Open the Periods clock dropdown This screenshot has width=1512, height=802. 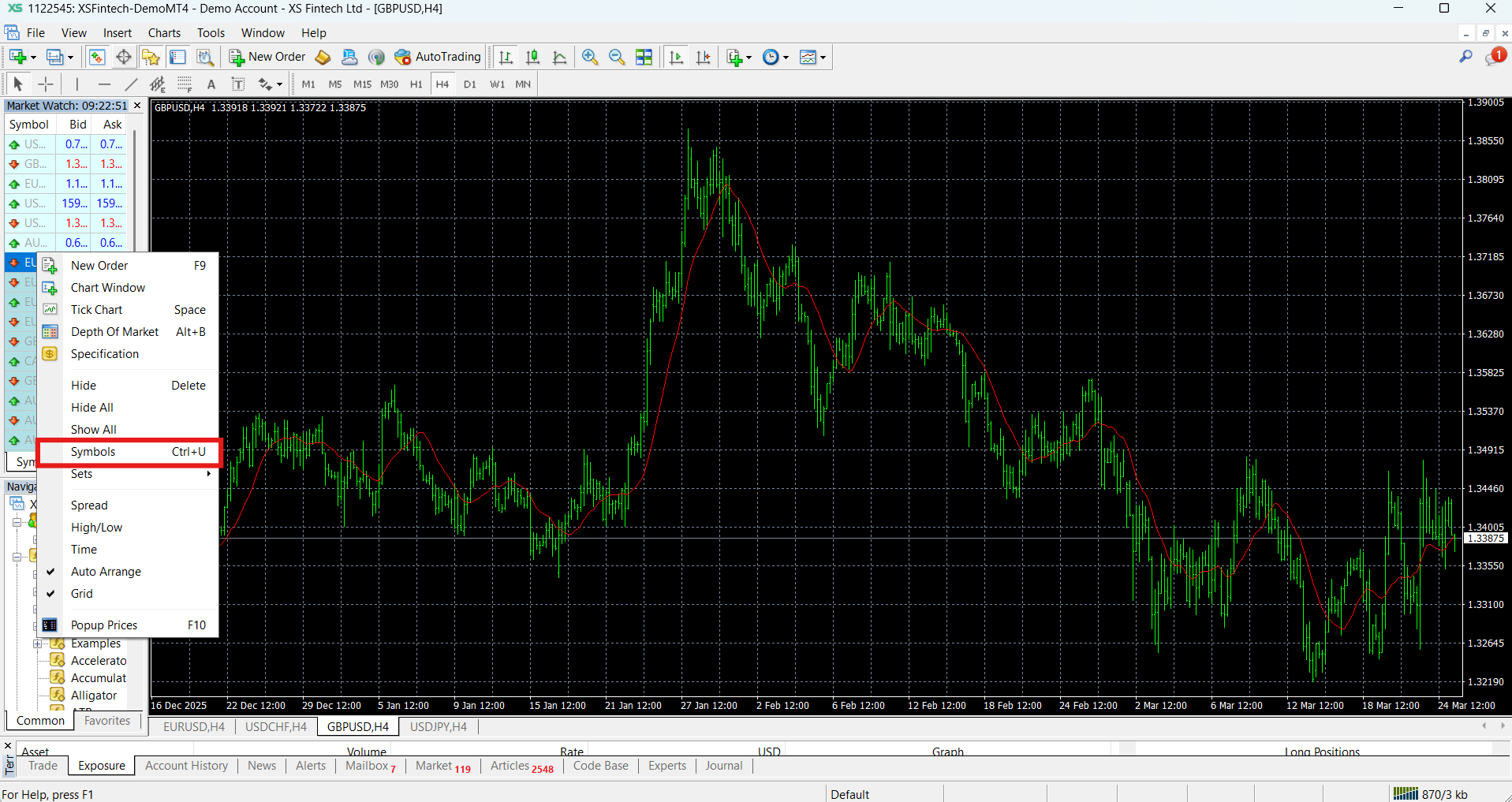click(786, 57)
